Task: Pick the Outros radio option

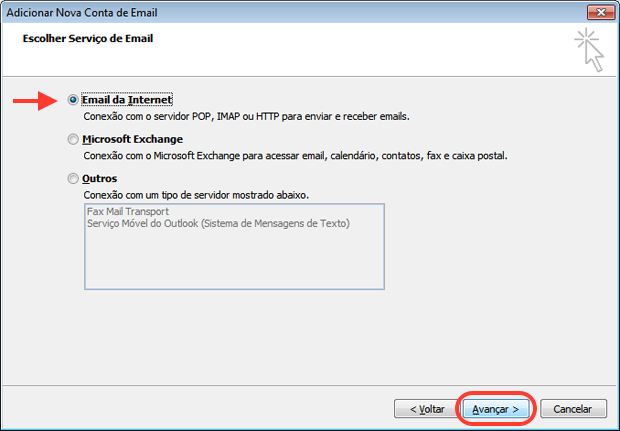Action: pyautogui.click(x=73, y=179)
